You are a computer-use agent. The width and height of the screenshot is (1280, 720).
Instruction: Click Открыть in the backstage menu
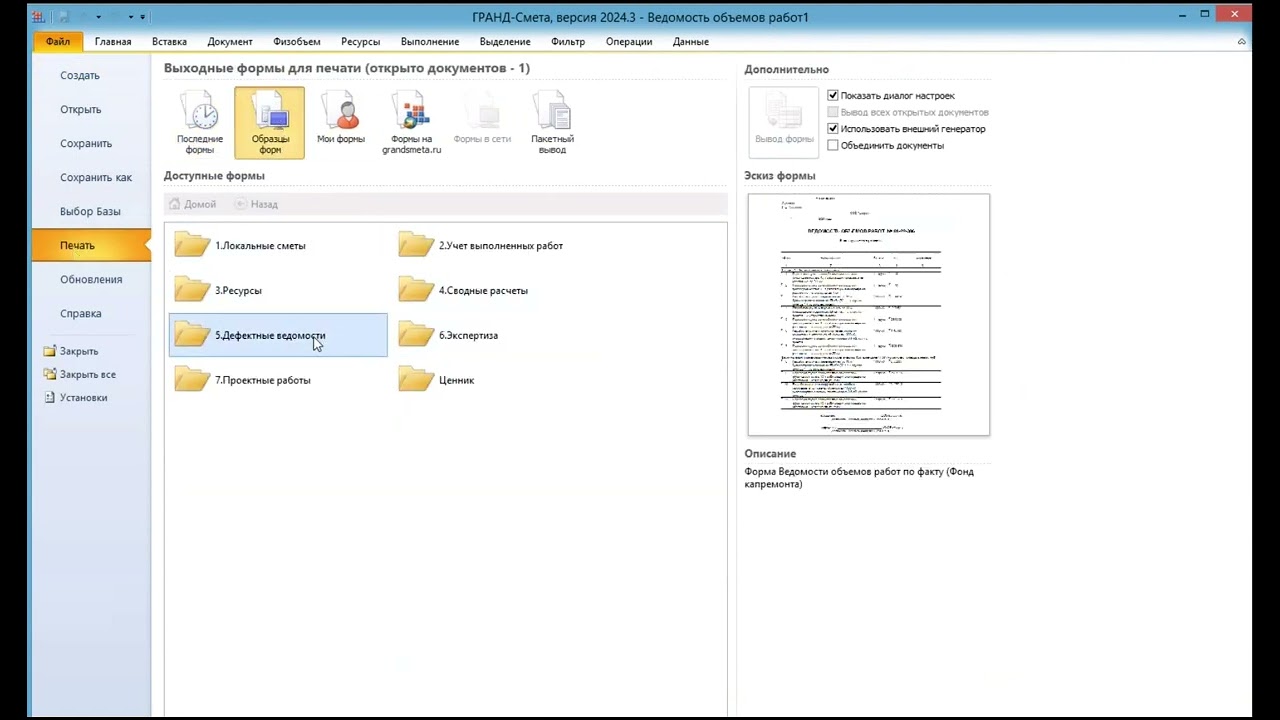point(91,109)
